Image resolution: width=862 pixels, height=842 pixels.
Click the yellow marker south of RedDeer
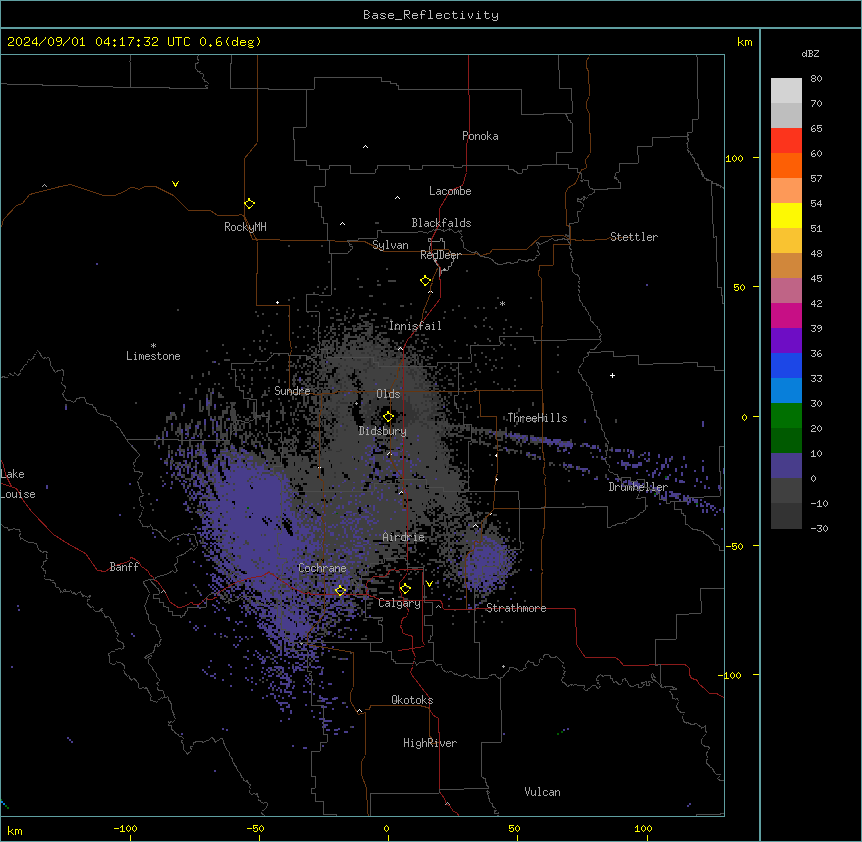(426, 281)
